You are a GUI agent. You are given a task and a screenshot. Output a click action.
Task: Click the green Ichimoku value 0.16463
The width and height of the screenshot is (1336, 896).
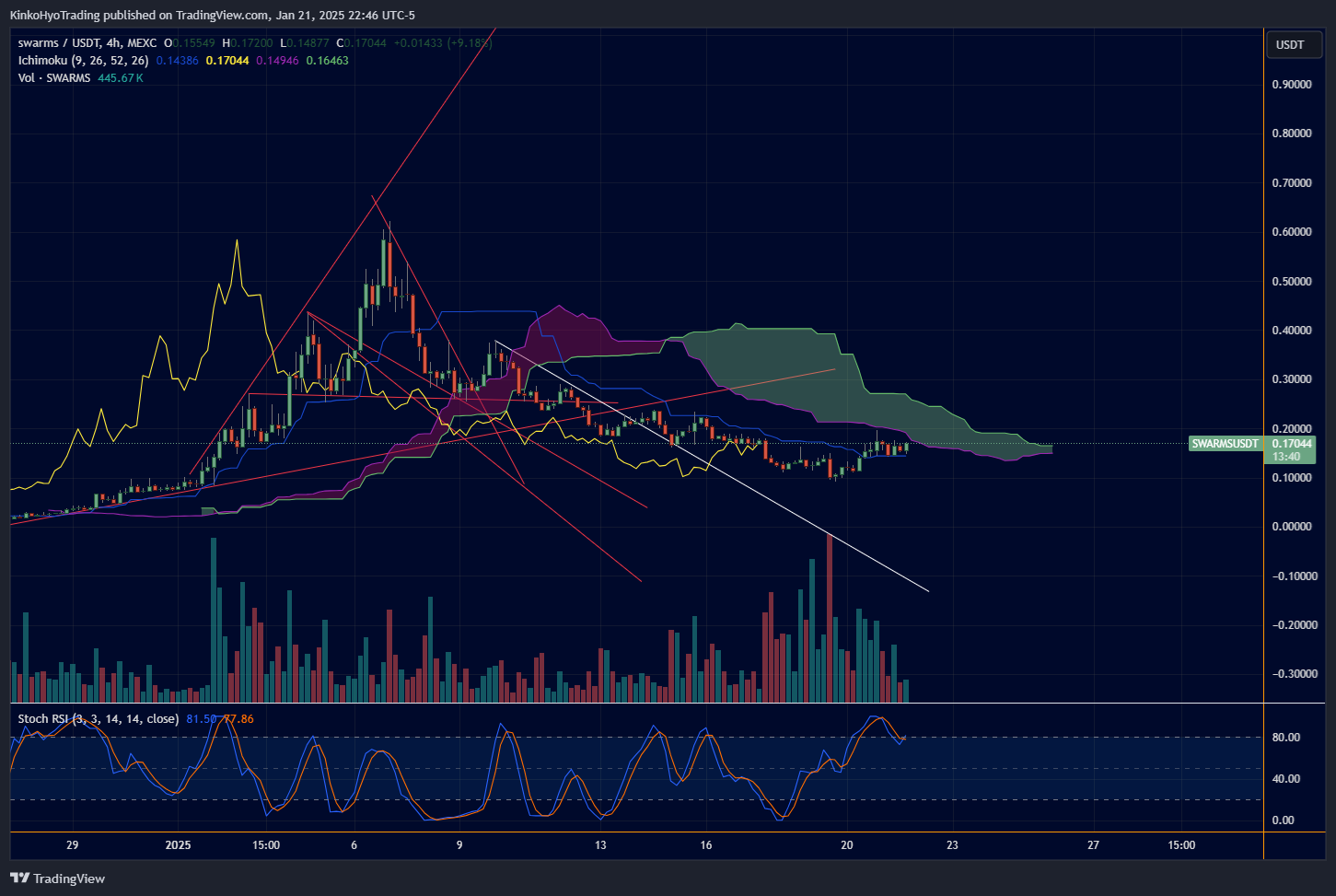point(327,61)
